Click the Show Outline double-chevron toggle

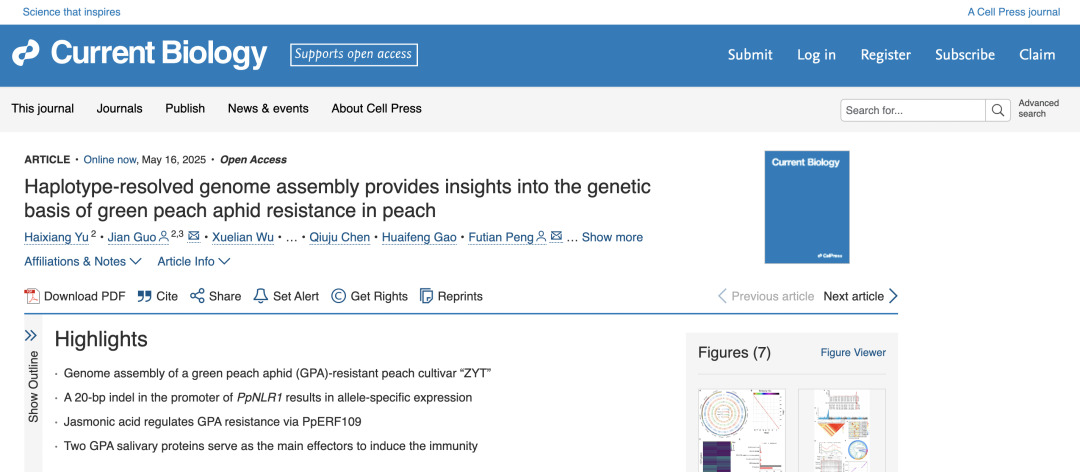click(x=31, y=336)
